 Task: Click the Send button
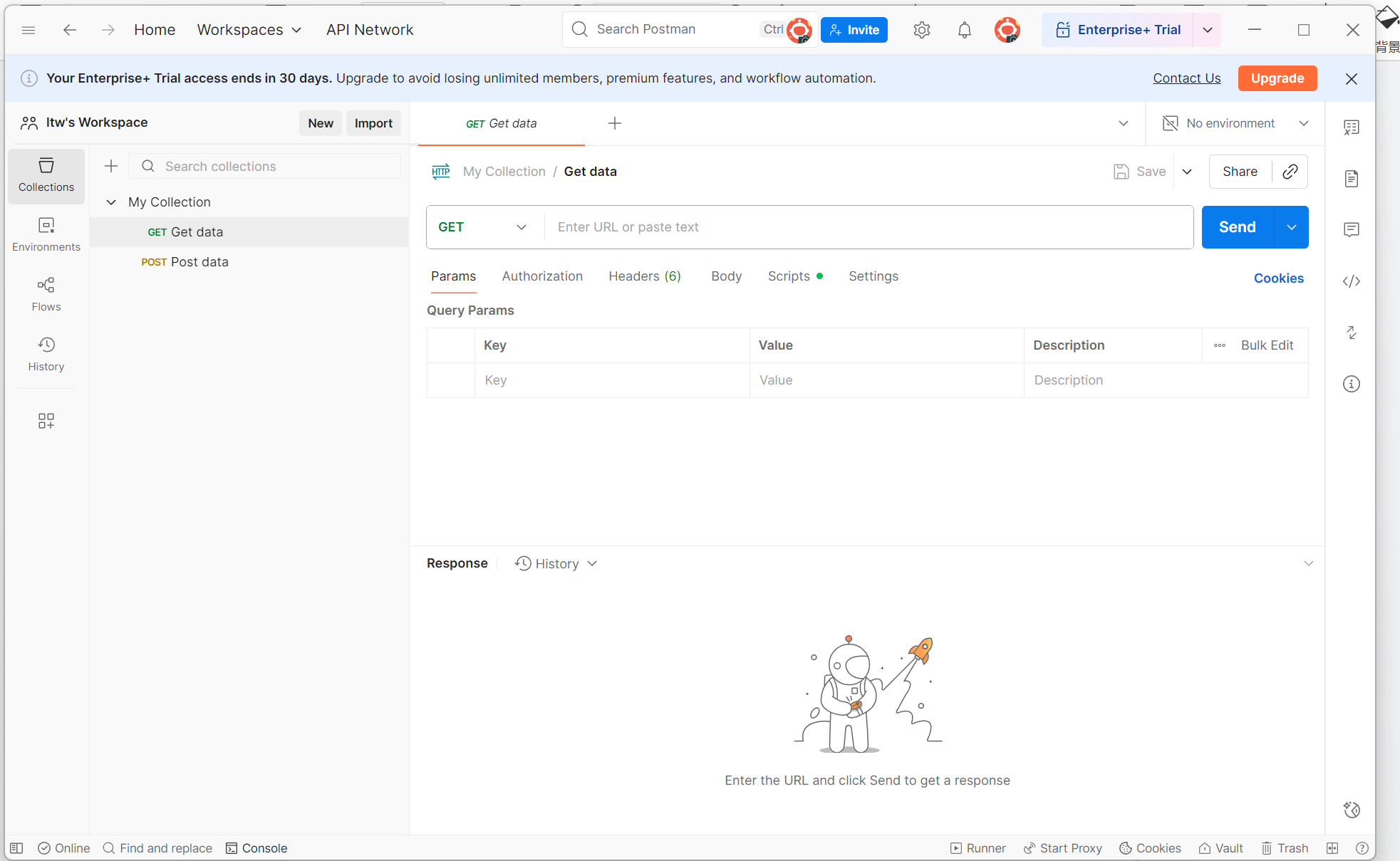point(1238,227)
